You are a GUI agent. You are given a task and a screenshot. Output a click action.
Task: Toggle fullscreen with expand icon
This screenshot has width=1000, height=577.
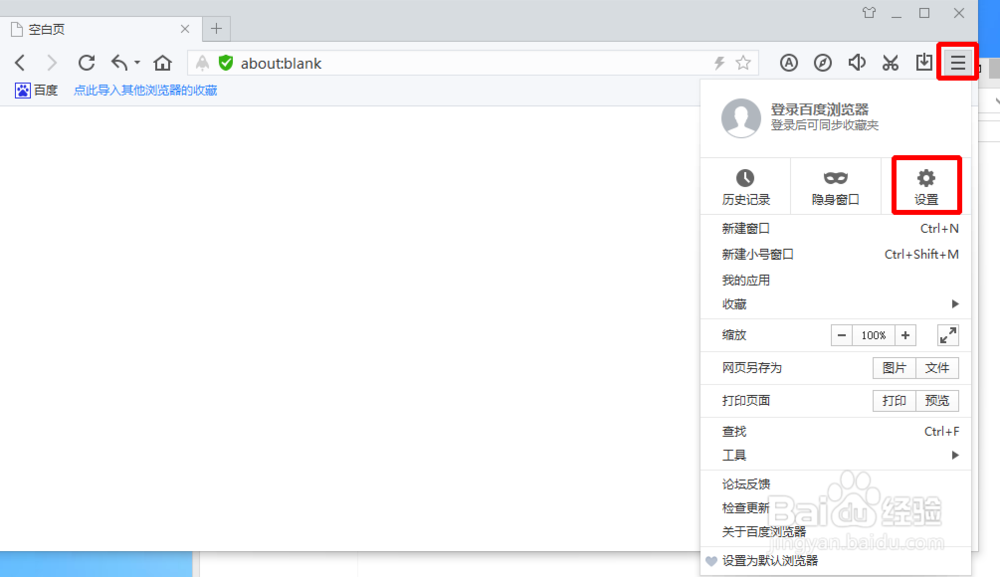[x=948, y=335]
